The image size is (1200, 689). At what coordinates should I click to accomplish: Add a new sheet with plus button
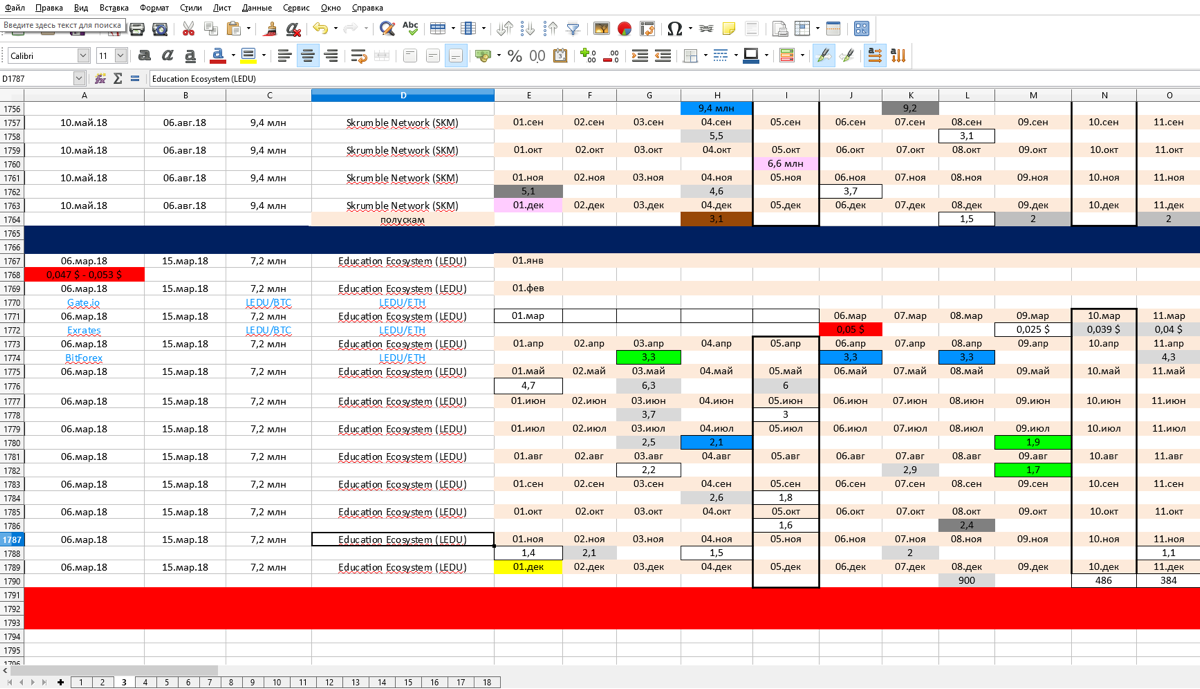[x=61, y=682]
